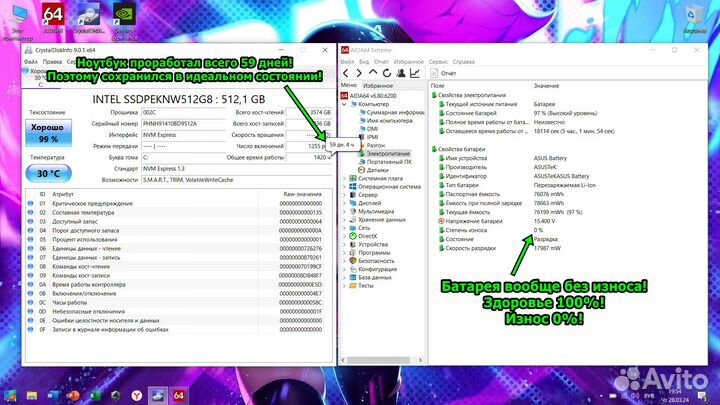
Task: Switch to the Меню tab in AIDA64
Action: [349, 85]
